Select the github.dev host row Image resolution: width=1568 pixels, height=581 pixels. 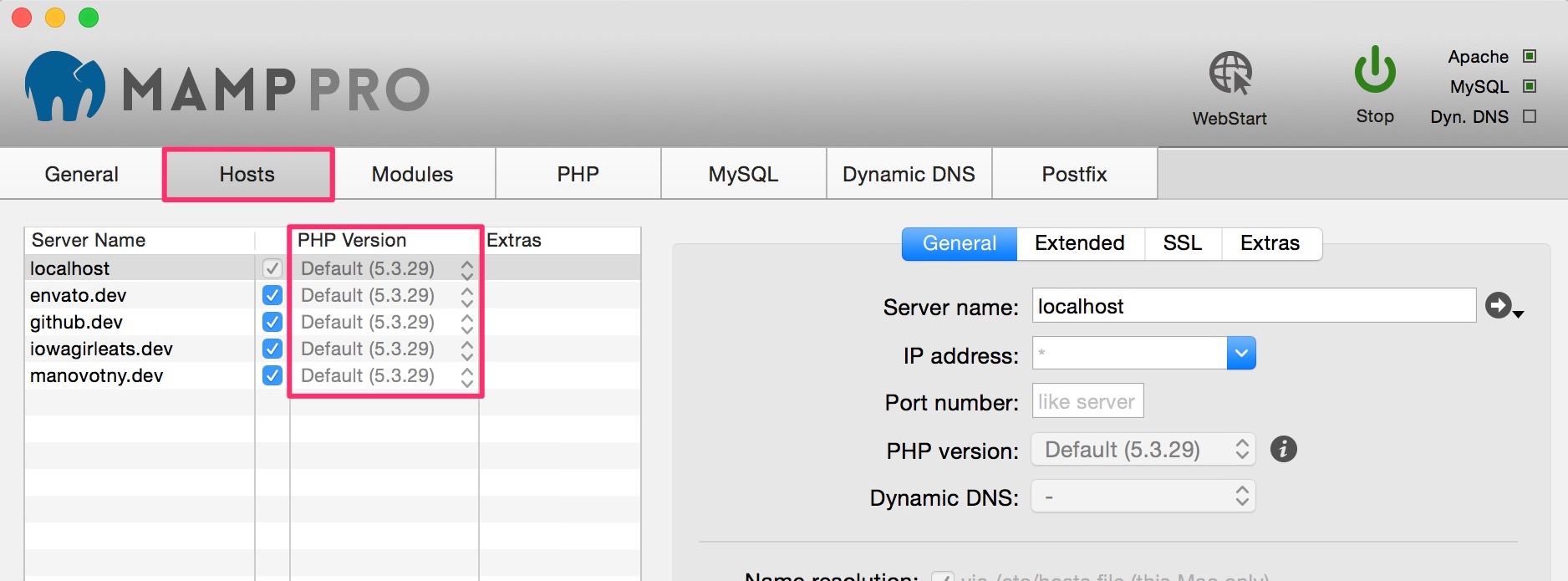point(333,322)
